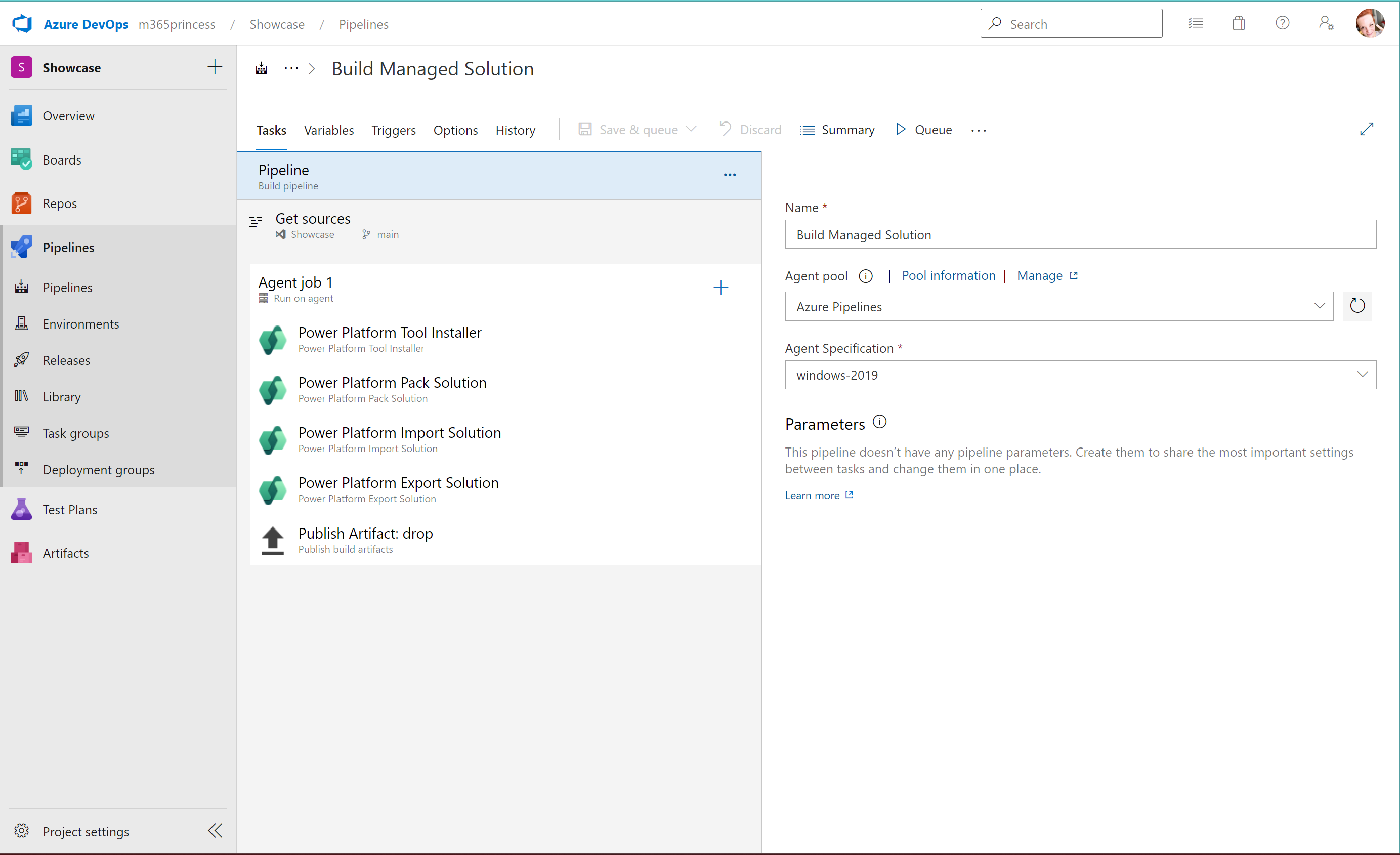
Task: Click the pipeline breadcrumb icon beside title
Action: [x=262, y=69]
